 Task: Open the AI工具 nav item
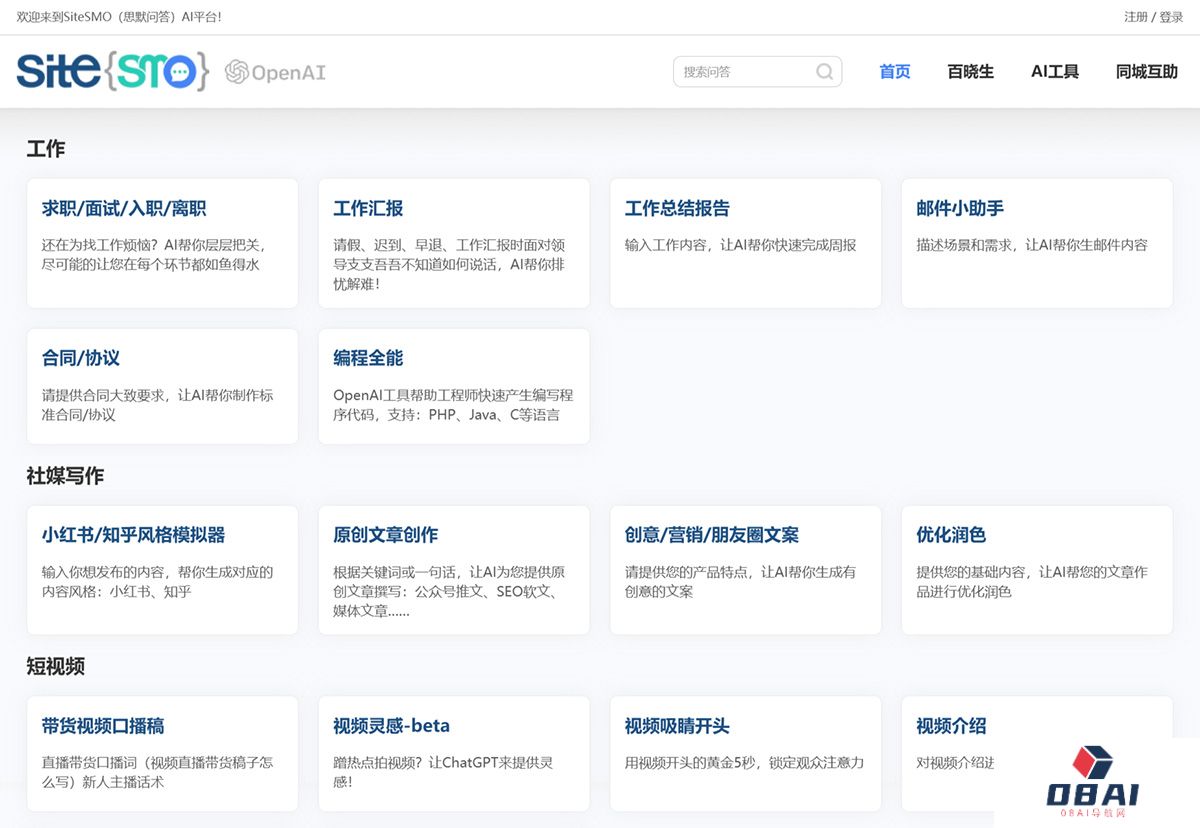coord(1055,72)
